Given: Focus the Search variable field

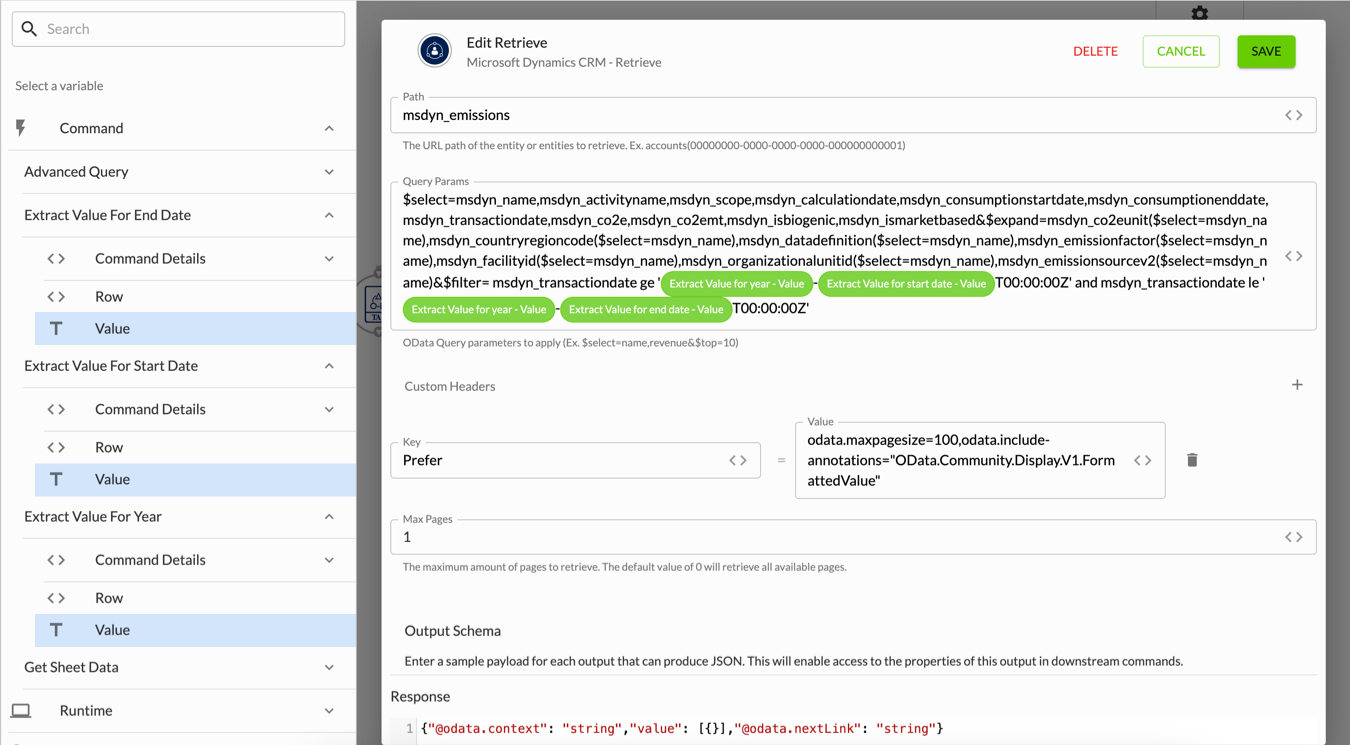Looking at the screenshot, I should pos(178,29).
